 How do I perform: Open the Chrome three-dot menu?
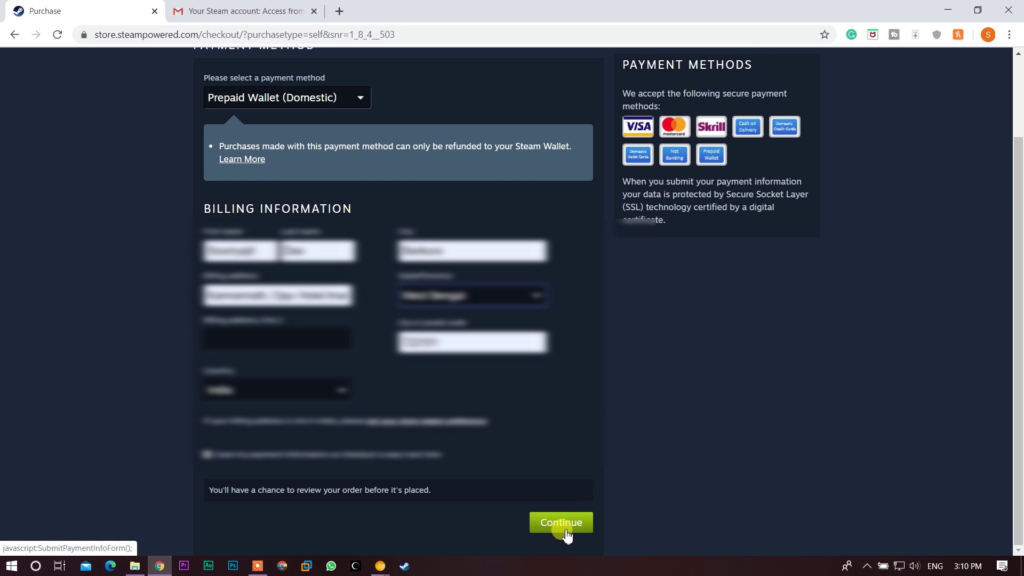(x=1009, y=35)
